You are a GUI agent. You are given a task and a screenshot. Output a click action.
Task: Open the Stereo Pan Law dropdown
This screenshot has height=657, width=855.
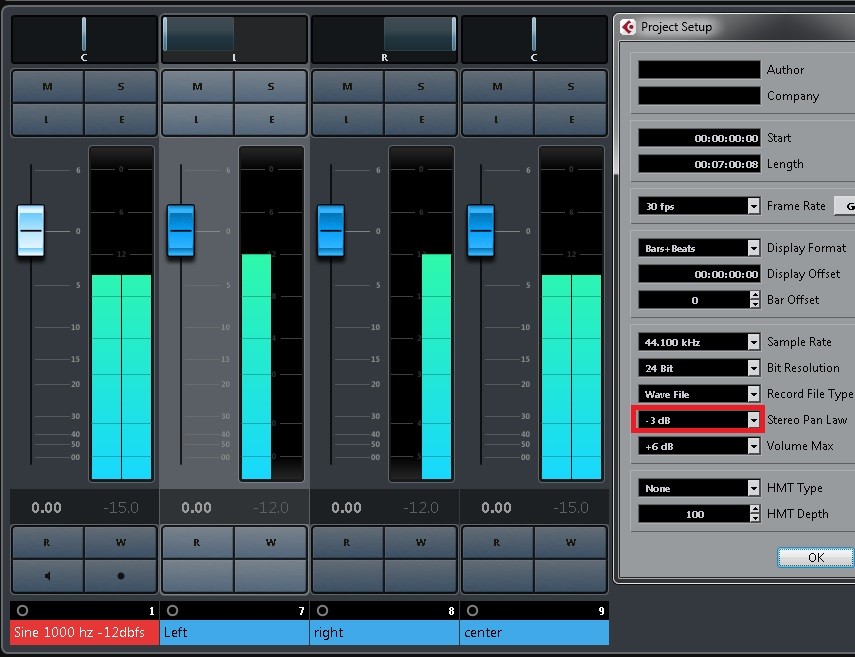(753, 420)
